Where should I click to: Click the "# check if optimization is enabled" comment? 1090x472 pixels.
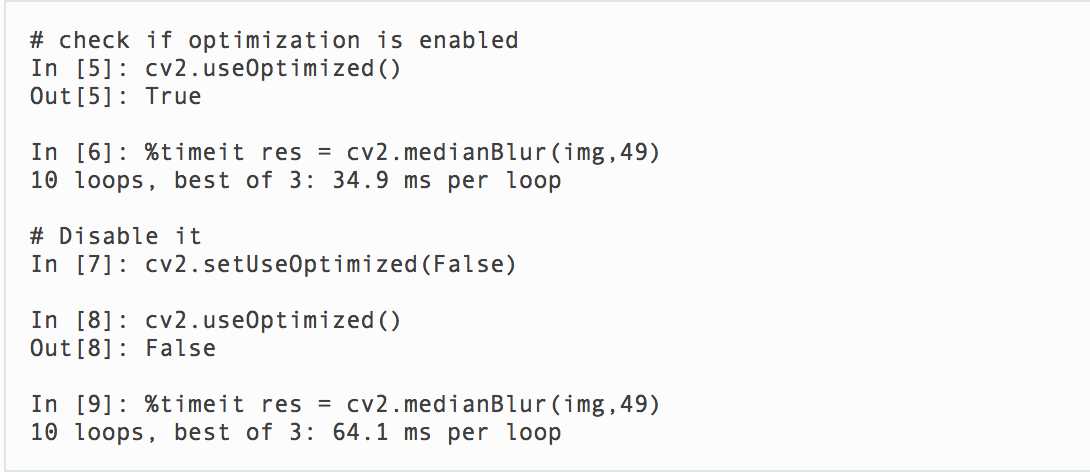tap(274, 40)
